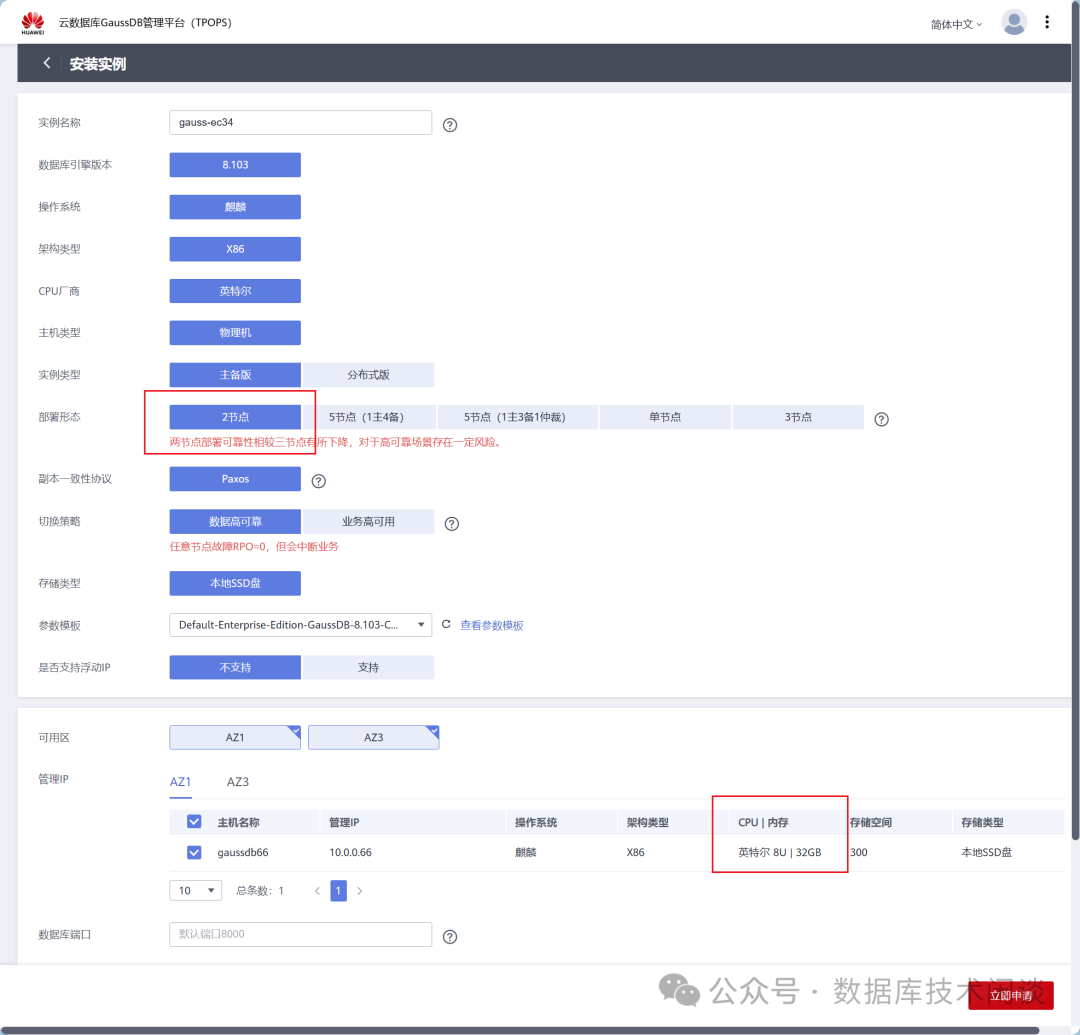This screenshot has width=1080, height=1035.
Task: Click the 安装实例 page title
Action: point(98,64)
